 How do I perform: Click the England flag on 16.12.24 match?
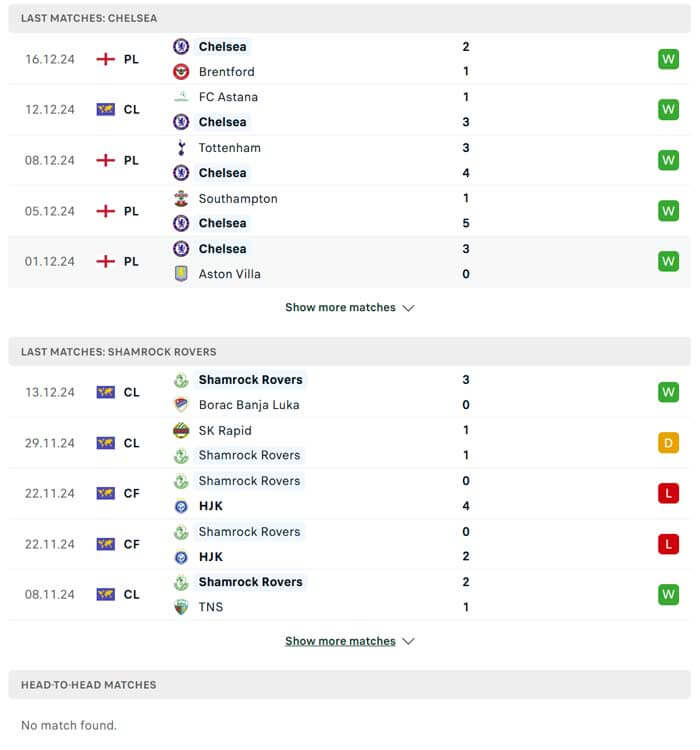click(105, 59)
